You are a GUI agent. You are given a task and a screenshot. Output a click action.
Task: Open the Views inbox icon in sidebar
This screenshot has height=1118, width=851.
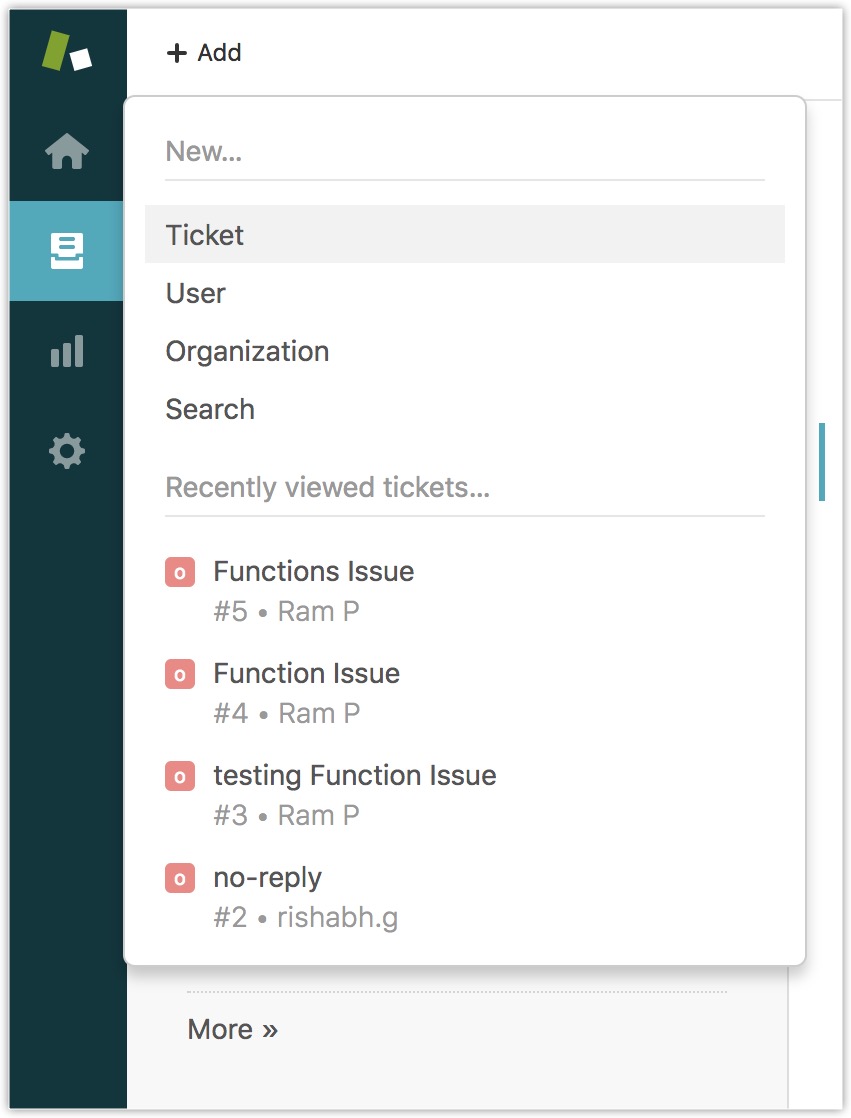67,251
